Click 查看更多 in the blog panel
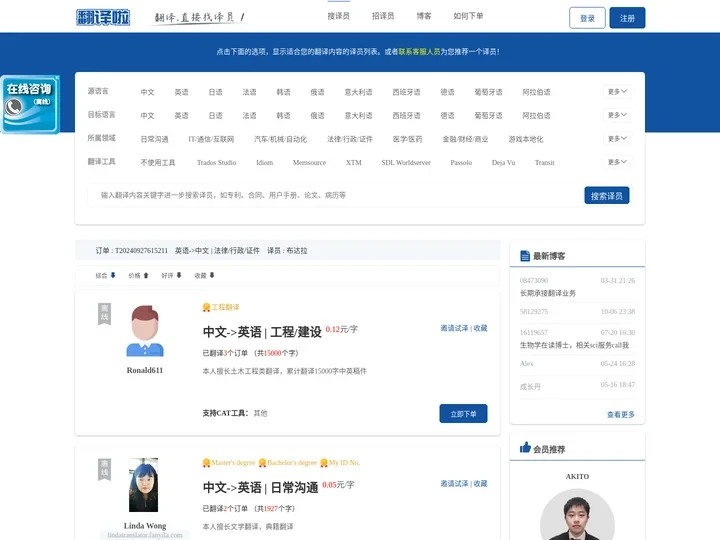 pos(621,415)
